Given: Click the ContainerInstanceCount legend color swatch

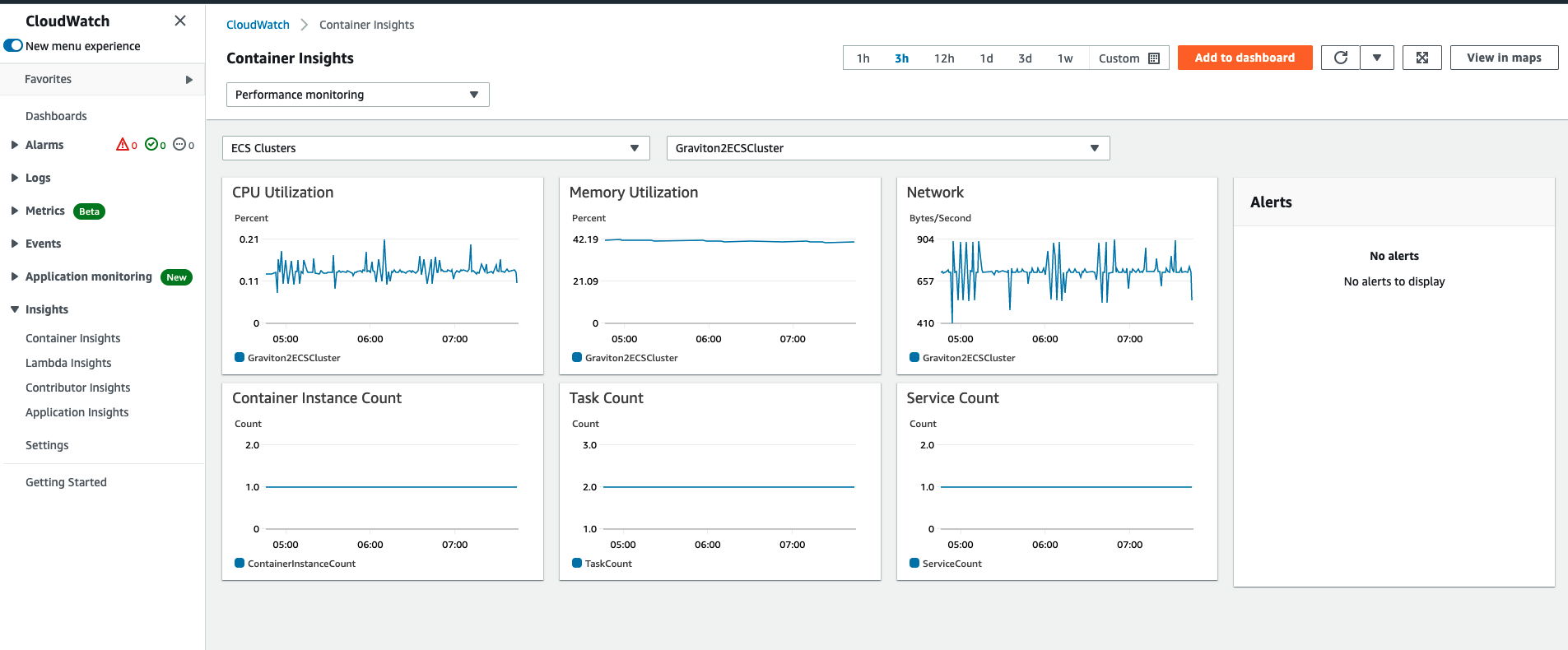Looking at the screenshot, I should [x=240, y=563].
